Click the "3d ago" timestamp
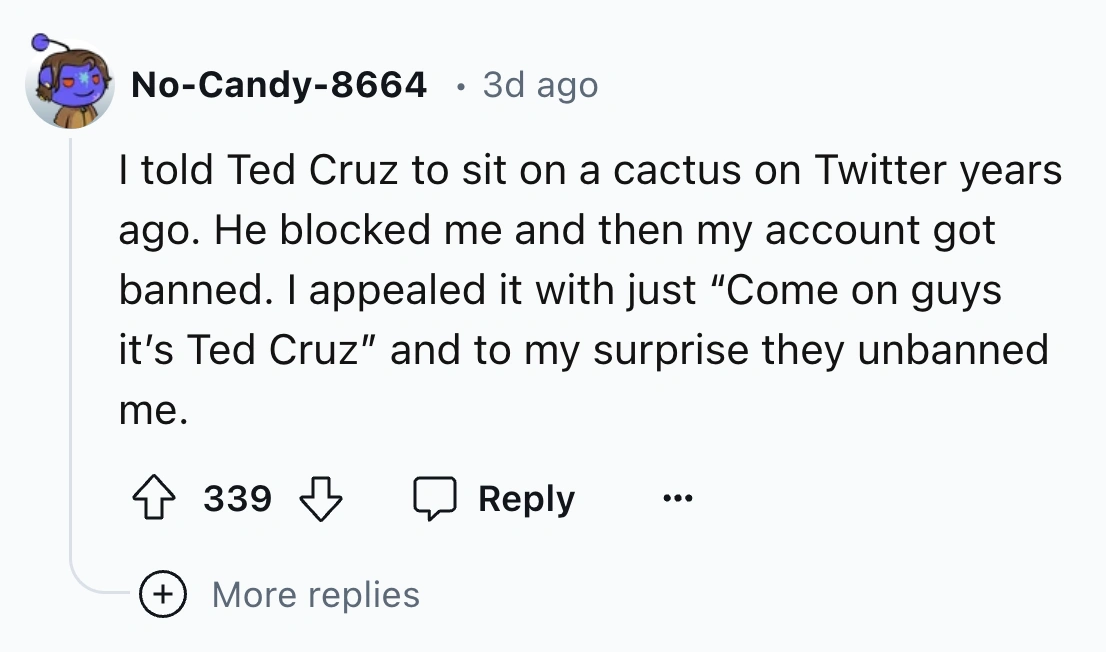The image size is (1106, 652). click(x=540, y=86)
